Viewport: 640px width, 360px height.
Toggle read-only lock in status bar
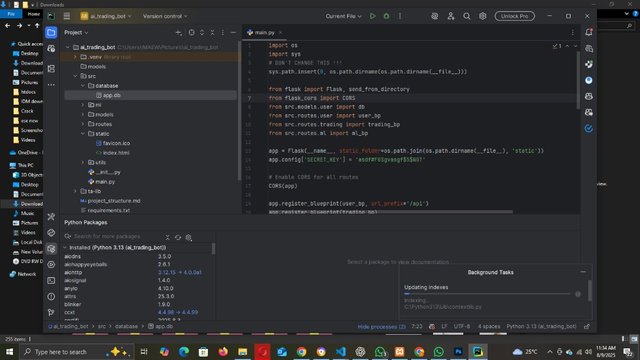tap(587, 327)
